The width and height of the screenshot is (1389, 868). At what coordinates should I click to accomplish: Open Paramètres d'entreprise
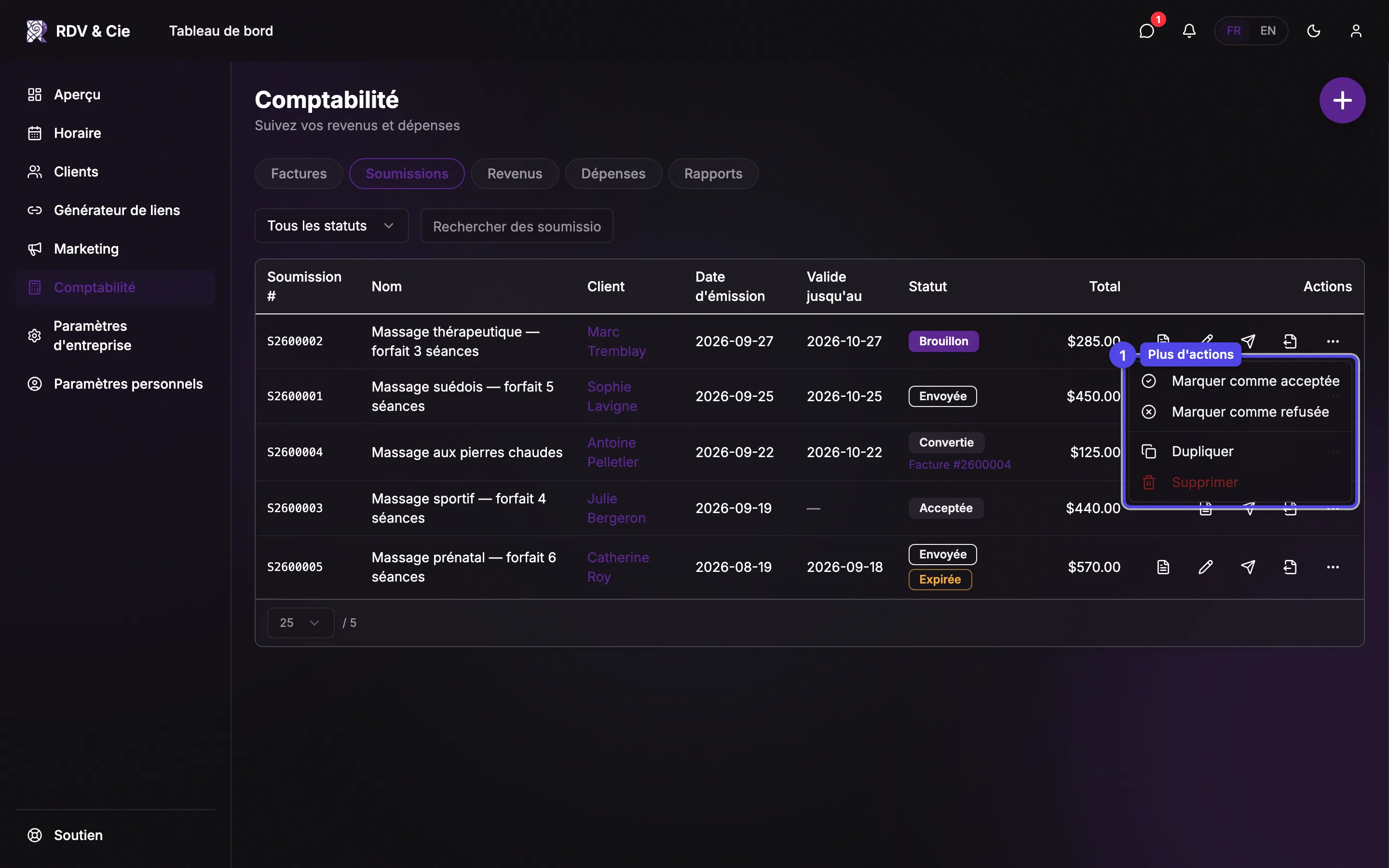115,335
